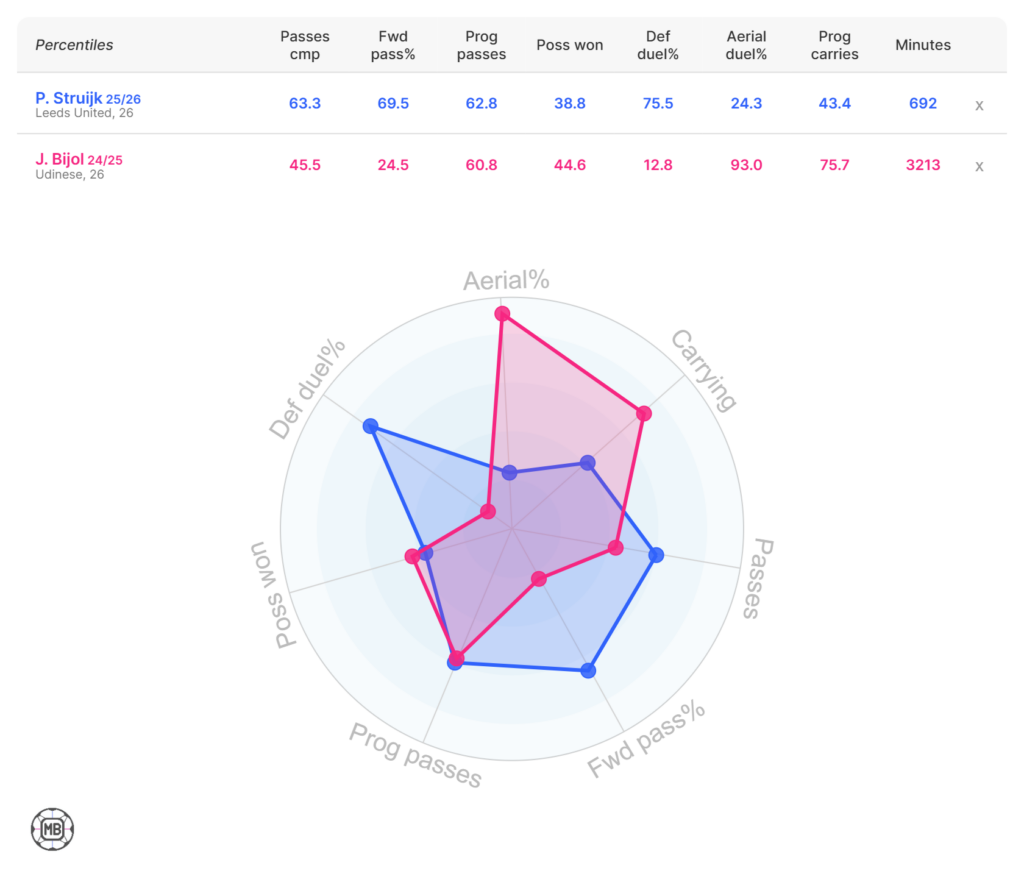Screen dimensions: 1024x896
Task: Click Struijk's blue Fwd pass% radar point
Action: pyautogui.click(x=588, y=670)
